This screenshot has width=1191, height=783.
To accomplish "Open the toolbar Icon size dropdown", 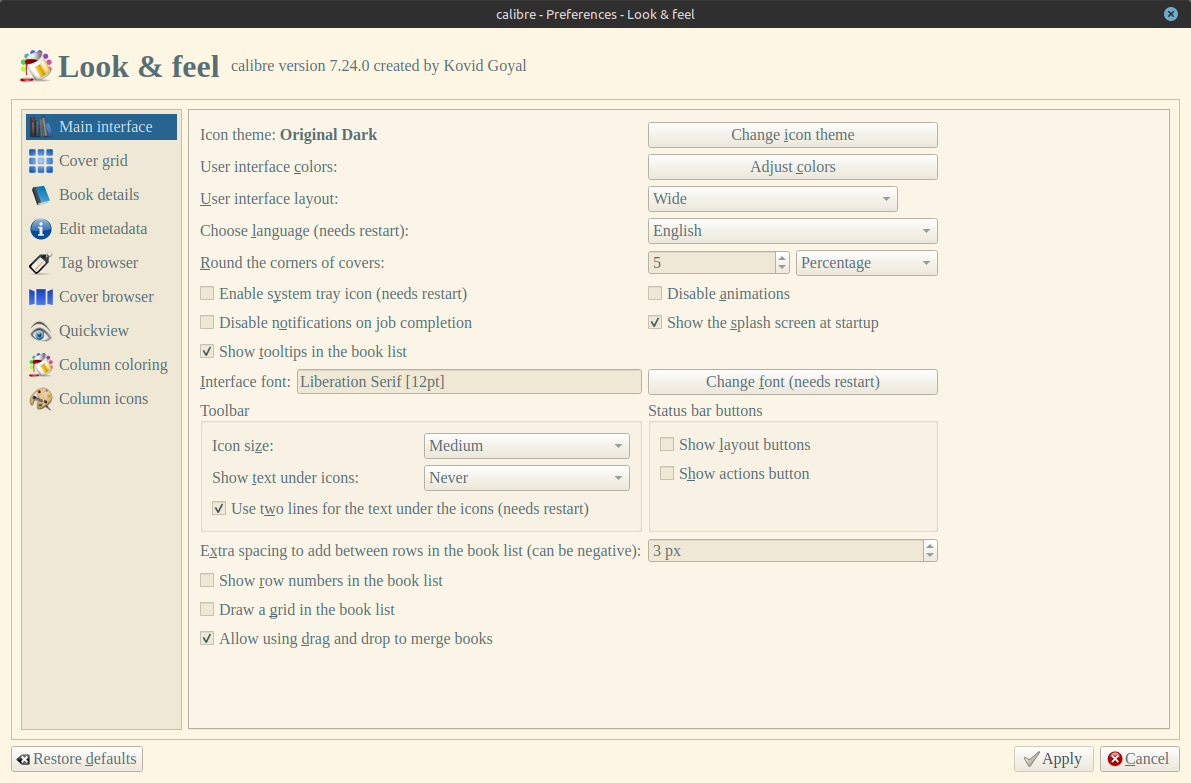I will pos(526,446).
